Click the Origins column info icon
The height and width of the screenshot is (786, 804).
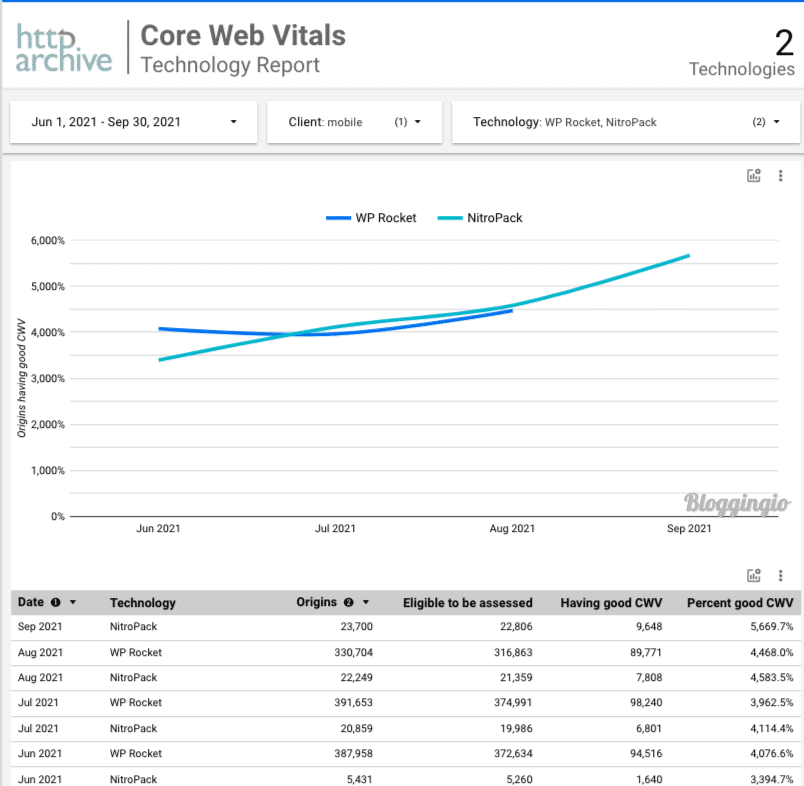349,602
